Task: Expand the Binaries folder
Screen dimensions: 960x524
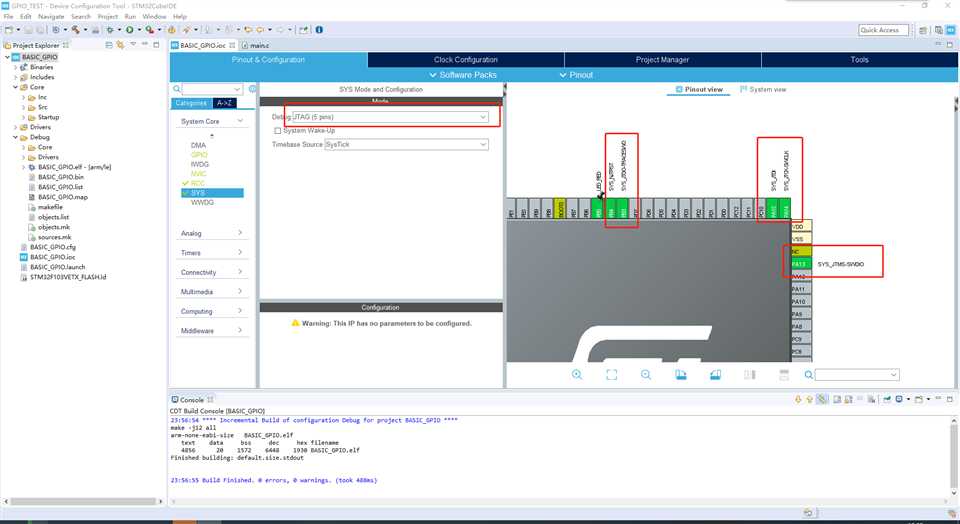Action: (x=17, y=67)
